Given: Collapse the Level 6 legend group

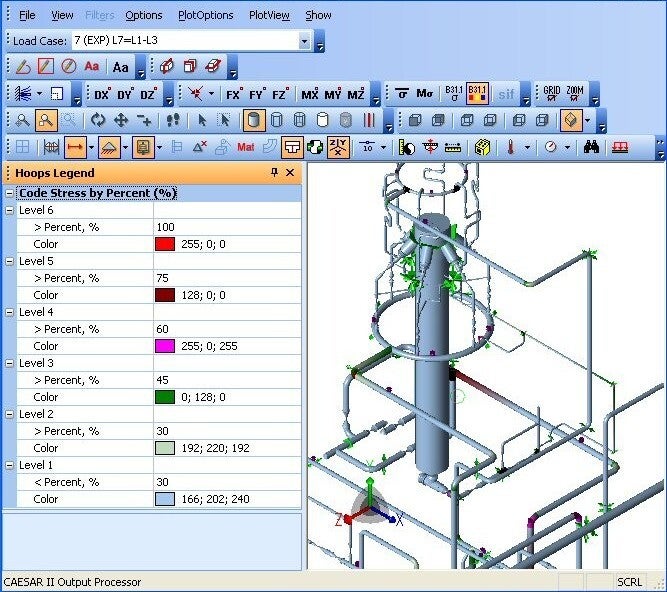Looking at the screenshot, I should point(9,210).
